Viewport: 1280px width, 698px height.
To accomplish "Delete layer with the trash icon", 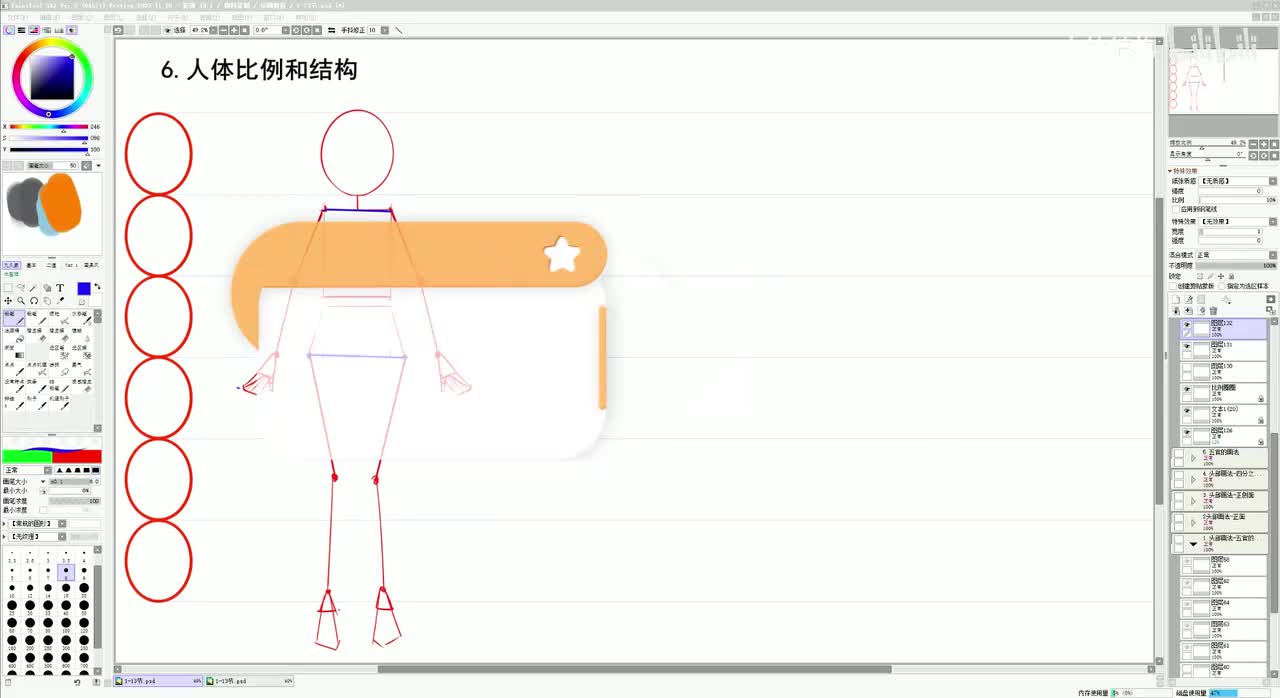I will (1213, 311).
